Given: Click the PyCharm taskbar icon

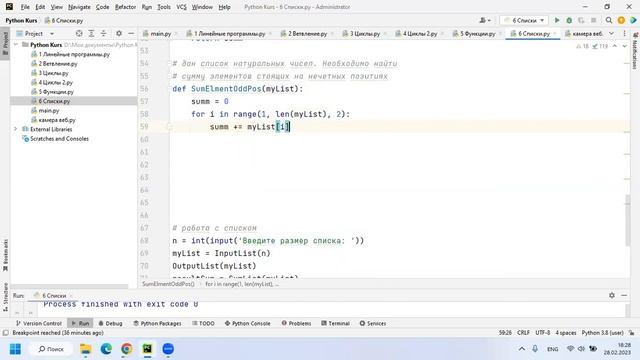Looking at the screenshot, I should (x=147, y=349).
